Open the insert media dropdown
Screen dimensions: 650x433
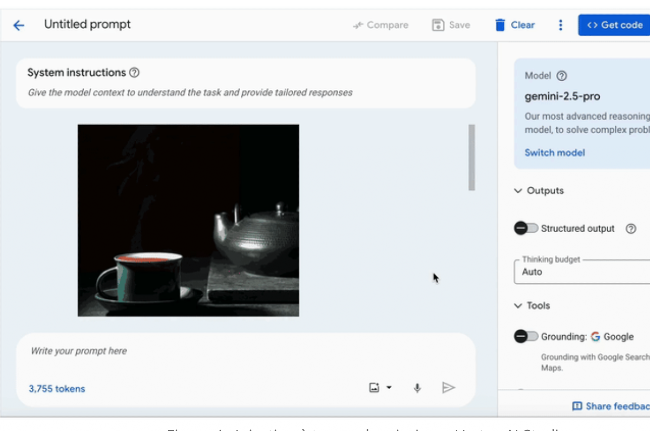pos(380,388)
